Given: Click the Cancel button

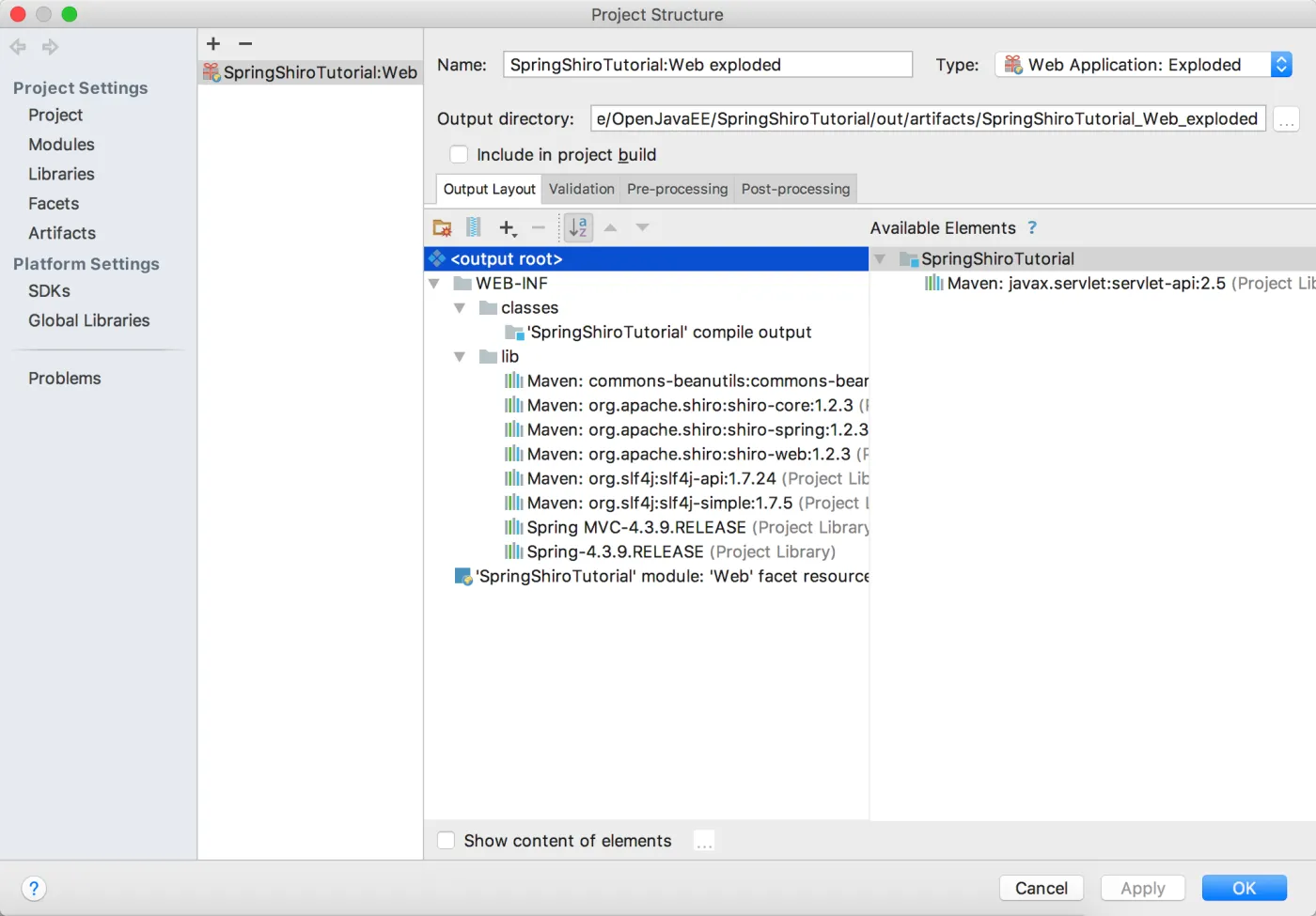Looking at the screenshot, I should 1041,889.
